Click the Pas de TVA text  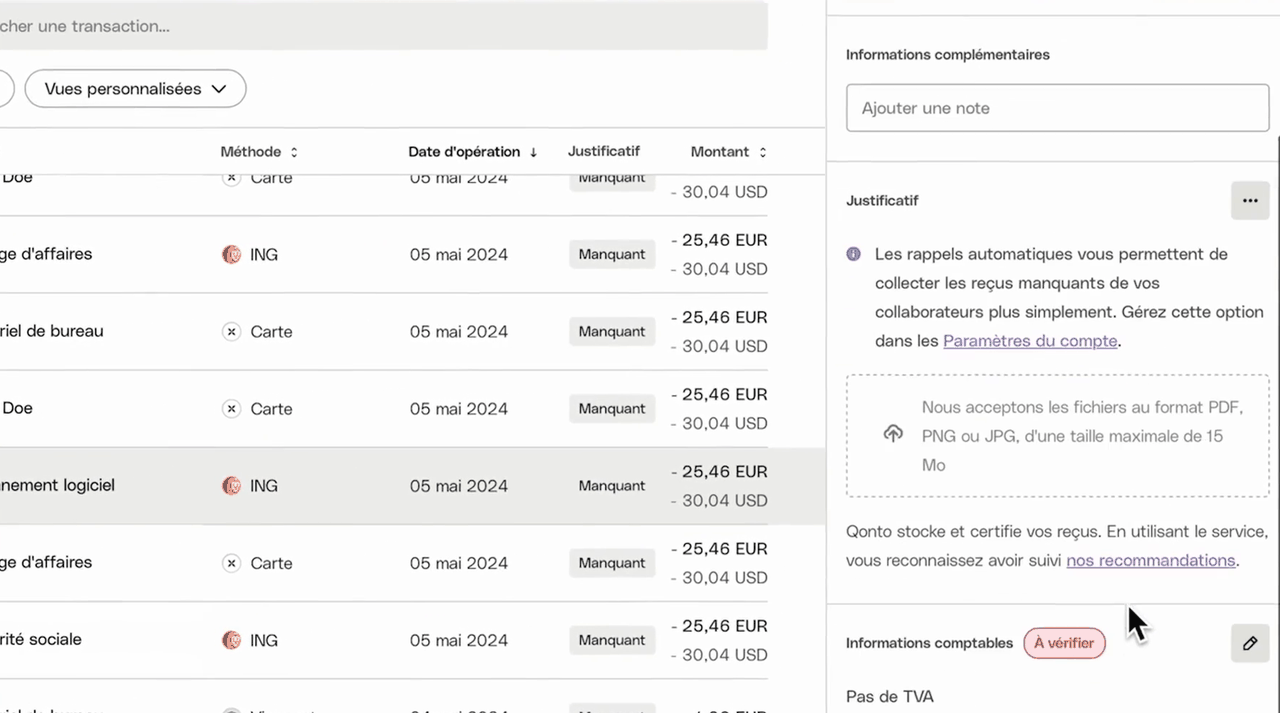890,696
